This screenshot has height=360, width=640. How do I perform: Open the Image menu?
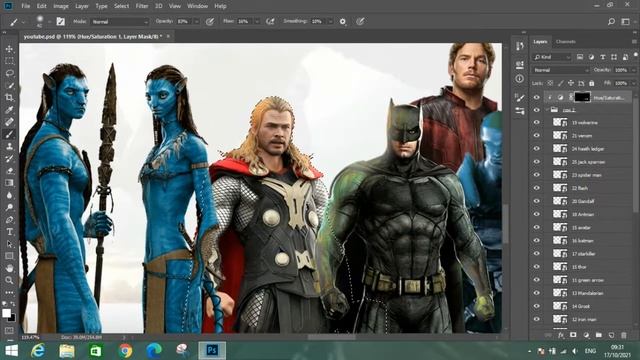coord(61,6)
